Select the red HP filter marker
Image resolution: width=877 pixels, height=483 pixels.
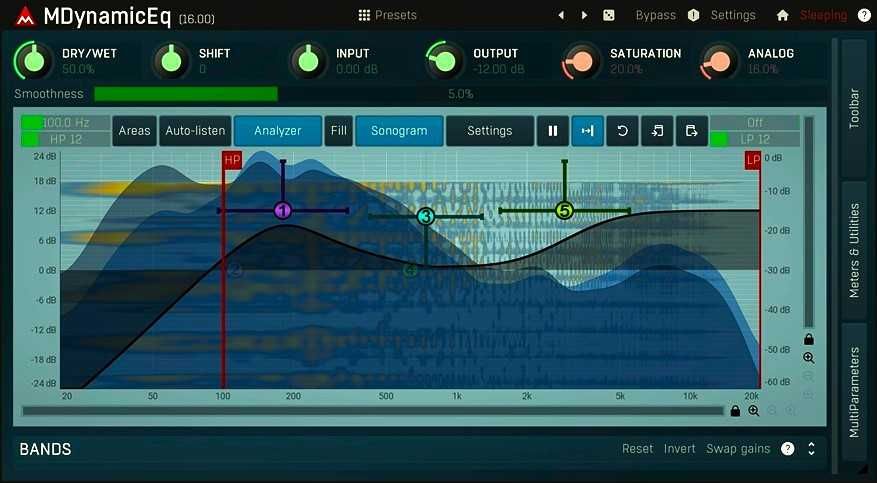(232, 160)
